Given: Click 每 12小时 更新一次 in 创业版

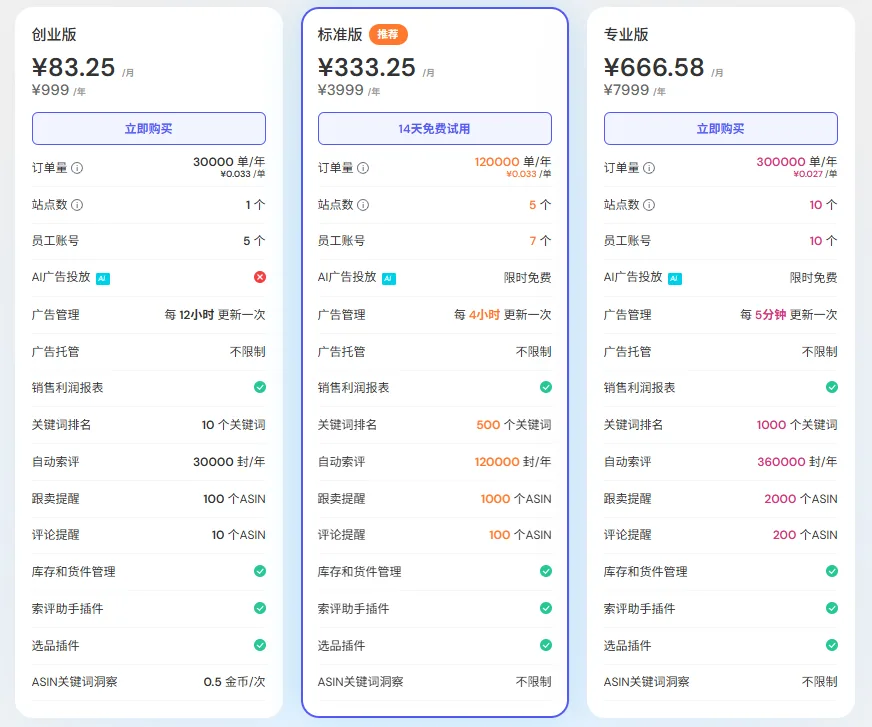Looking at the screenshot, I should (x=215, y=315).
